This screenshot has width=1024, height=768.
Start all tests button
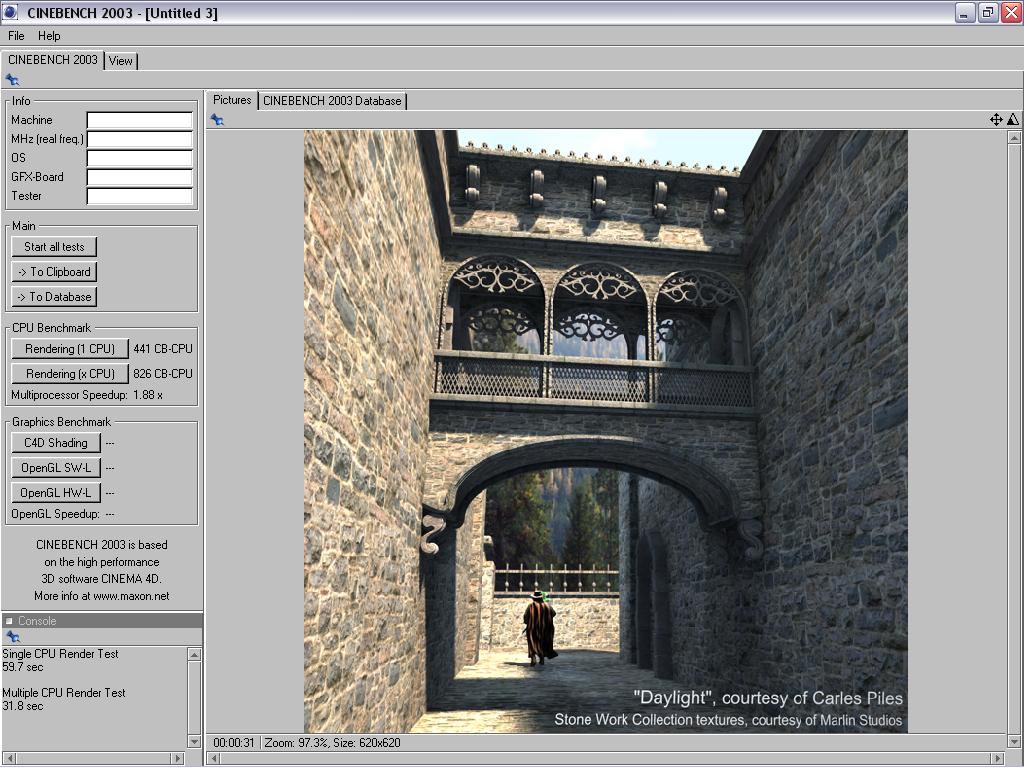coord(54,247)
